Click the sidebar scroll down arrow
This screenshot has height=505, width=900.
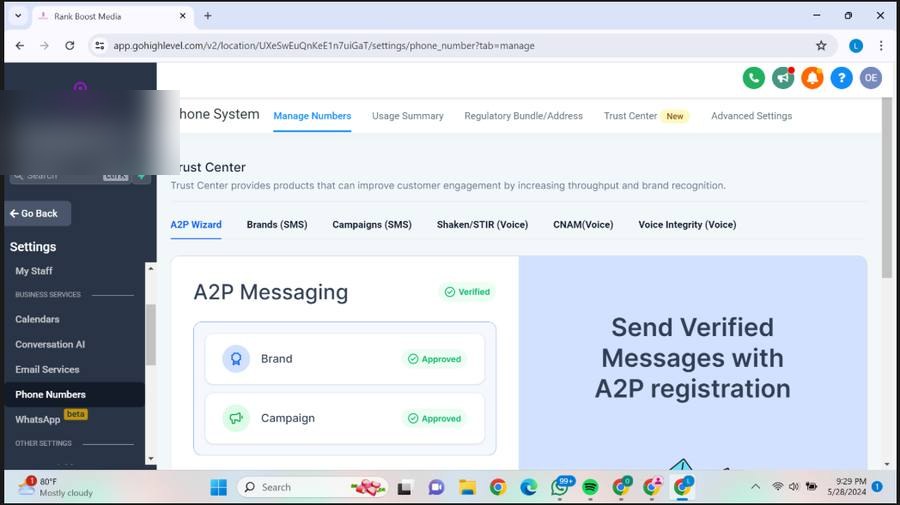[x=151, y=459]
